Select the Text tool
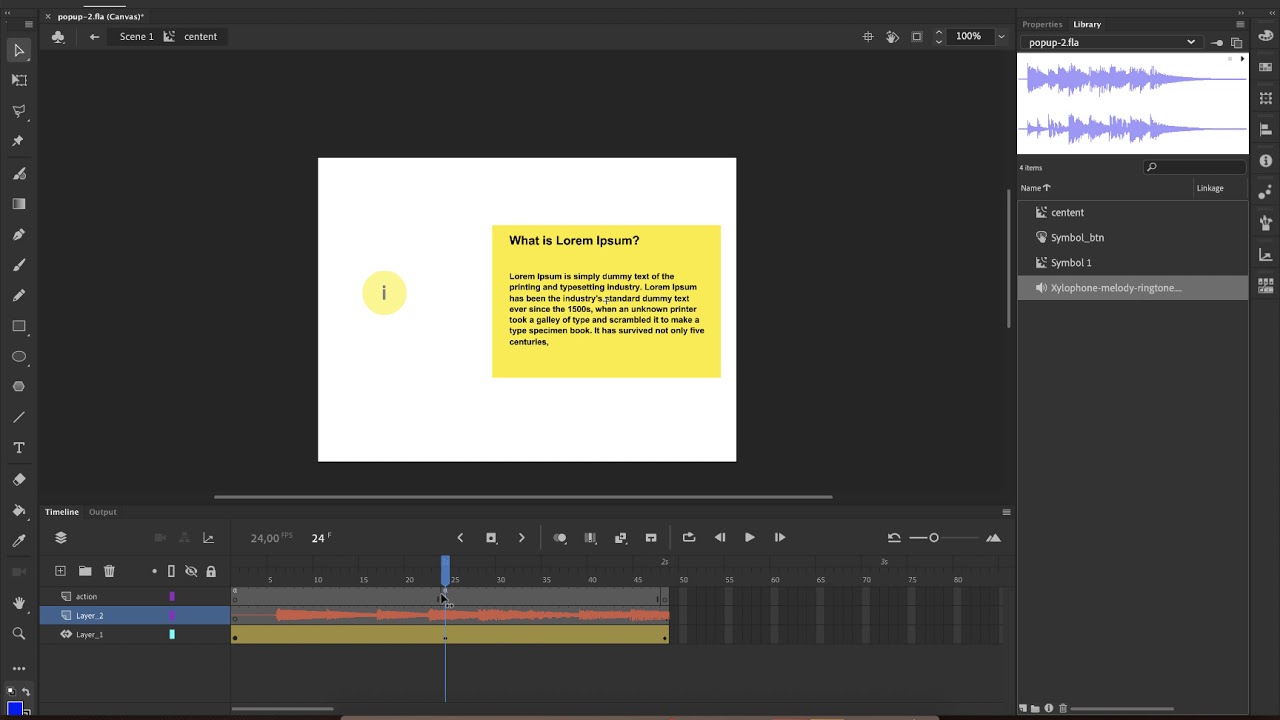Viewport: 1280px width, 720px height. (19, 448)
